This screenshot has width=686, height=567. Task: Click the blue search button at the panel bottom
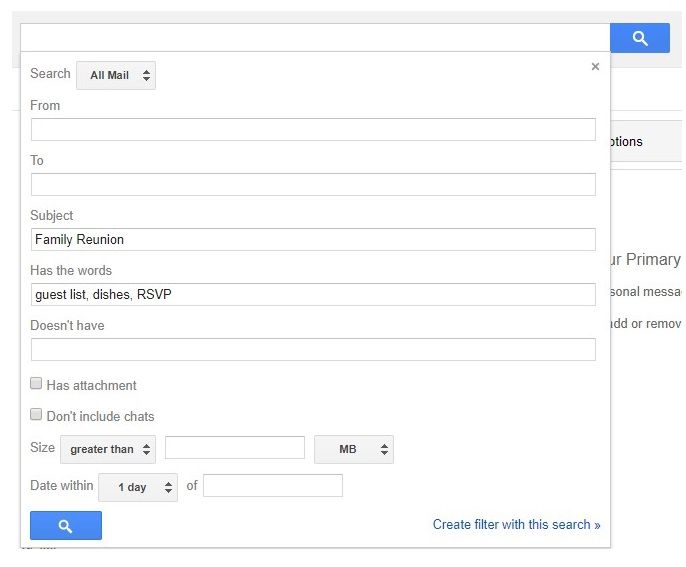coord(66,525)
